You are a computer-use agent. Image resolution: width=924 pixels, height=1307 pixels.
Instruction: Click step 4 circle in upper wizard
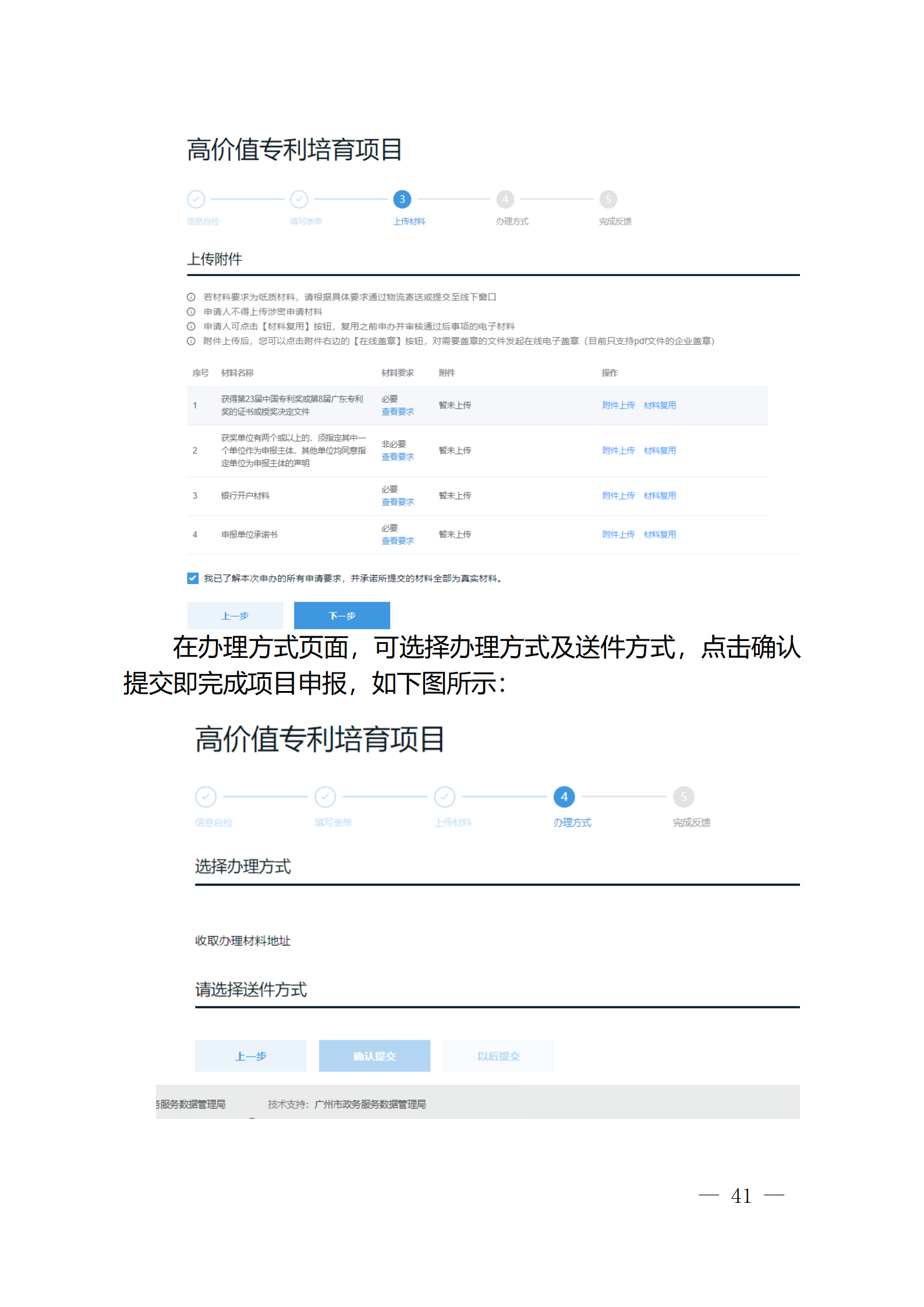[505, 199]
